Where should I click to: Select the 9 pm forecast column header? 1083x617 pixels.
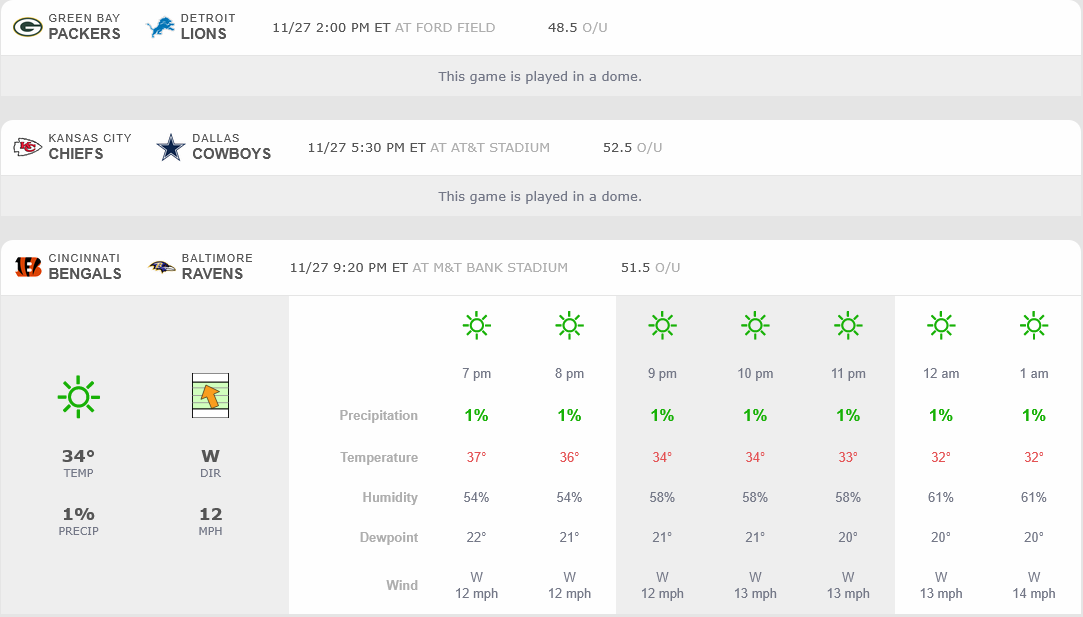pos(662,373)
